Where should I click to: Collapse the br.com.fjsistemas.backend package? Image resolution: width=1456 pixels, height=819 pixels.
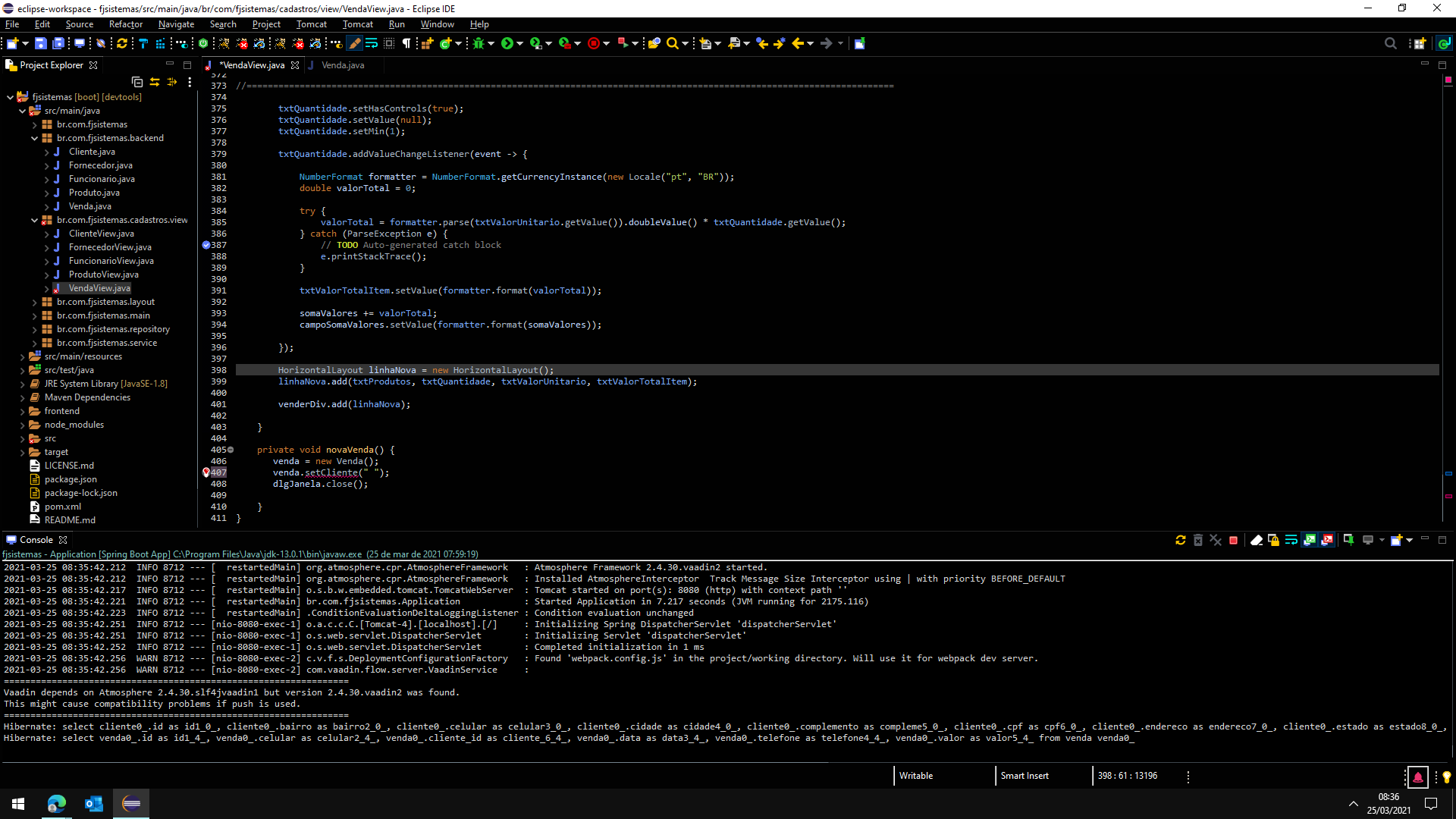click(34, 138)
